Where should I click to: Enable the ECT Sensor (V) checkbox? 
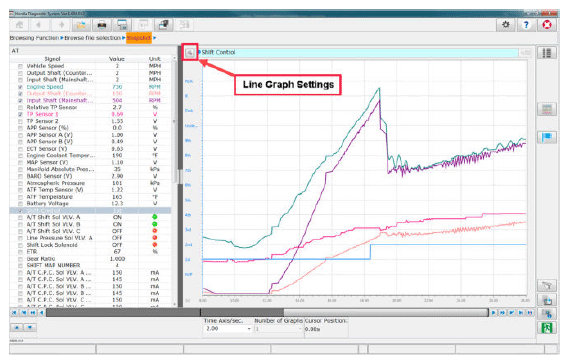click(x=20, y=149)
